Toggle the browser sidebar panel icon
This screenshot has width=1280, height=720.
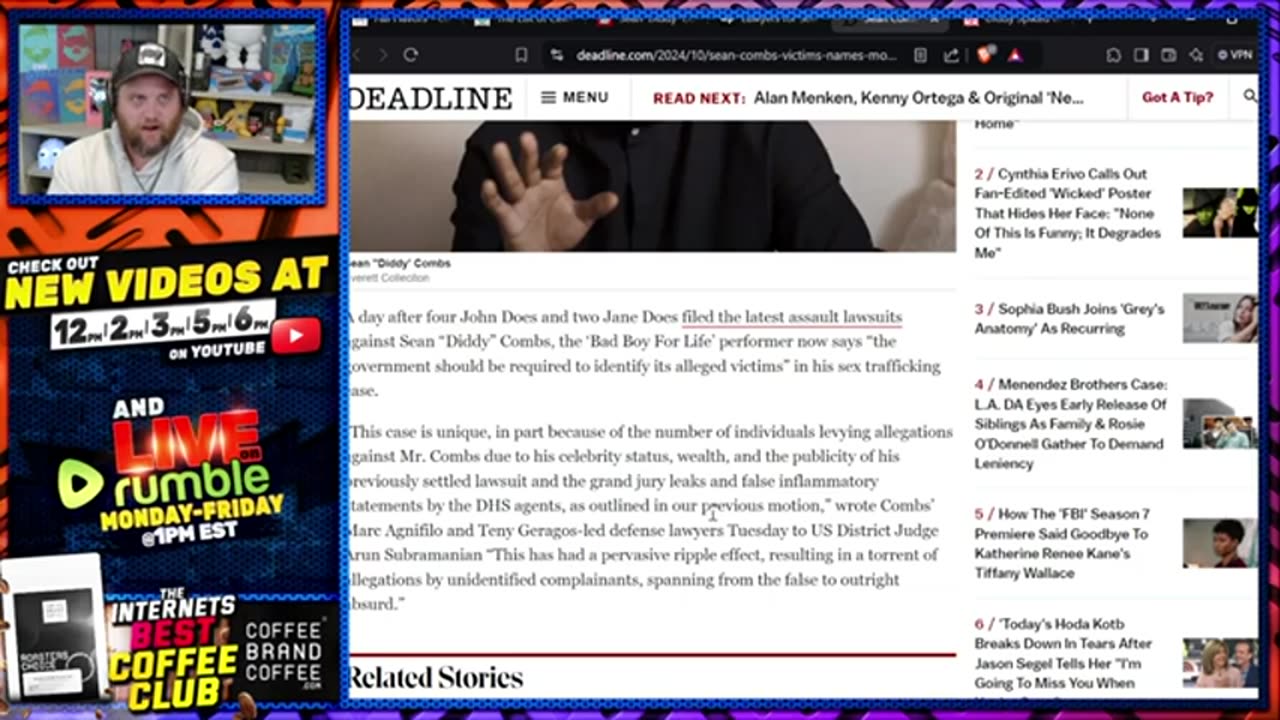(x=1141, y=55)
